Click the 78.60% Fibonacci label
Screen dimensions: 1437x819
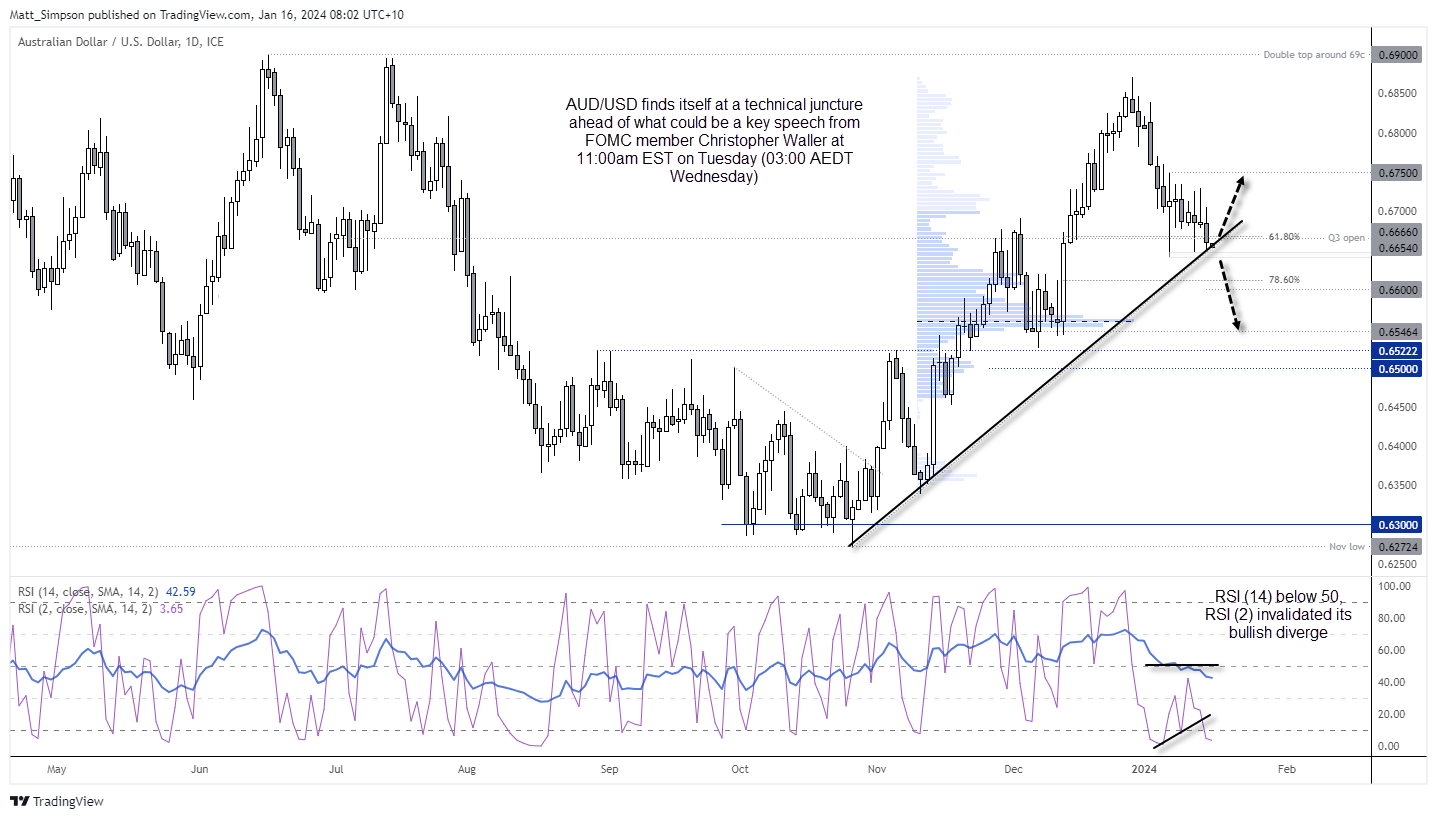1284,280
